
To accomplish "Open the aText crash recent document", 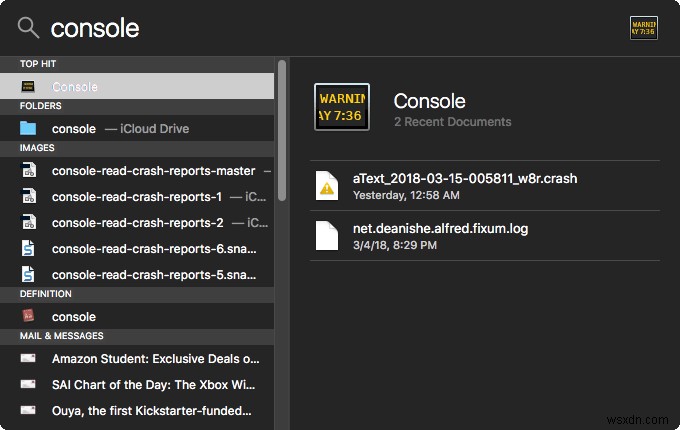I will [x=465, y=185].
